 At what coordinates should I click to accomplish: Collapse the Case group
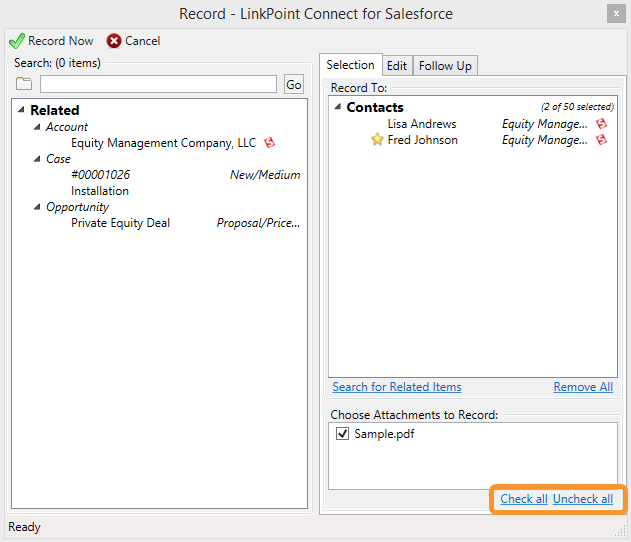click(37, 159)
